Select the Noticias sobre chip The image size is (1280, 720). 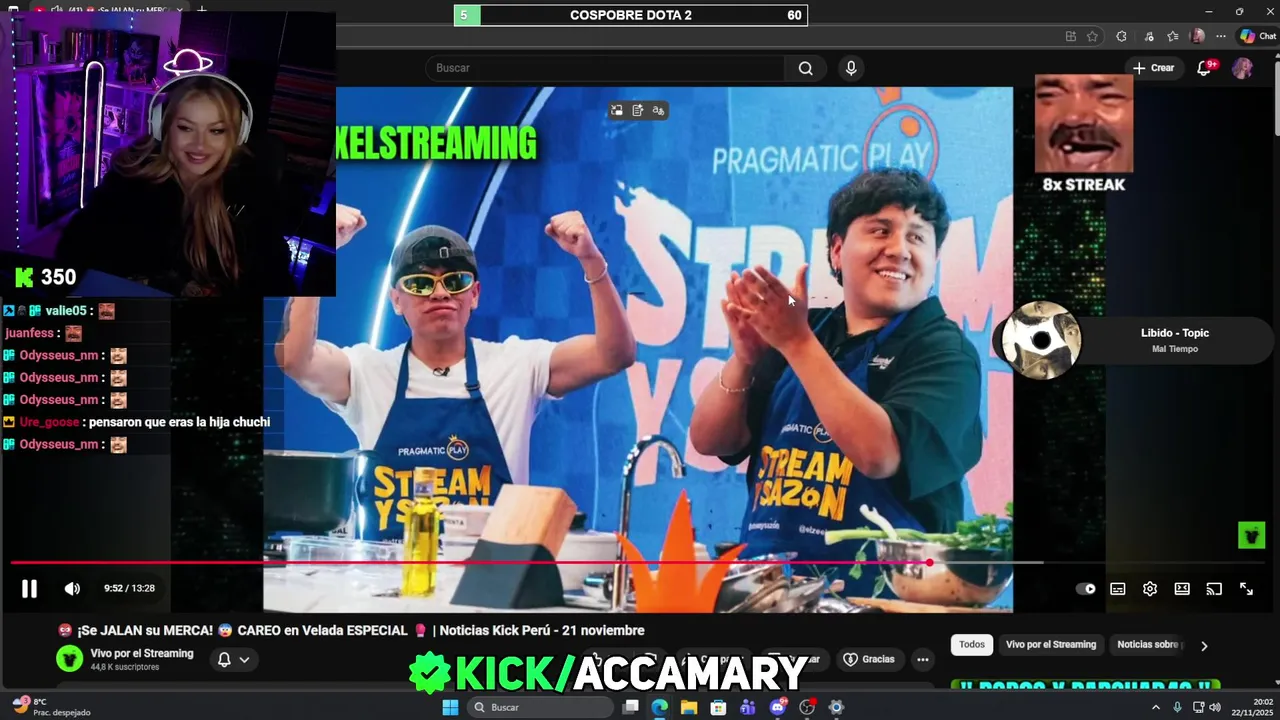click(1150, 645)
